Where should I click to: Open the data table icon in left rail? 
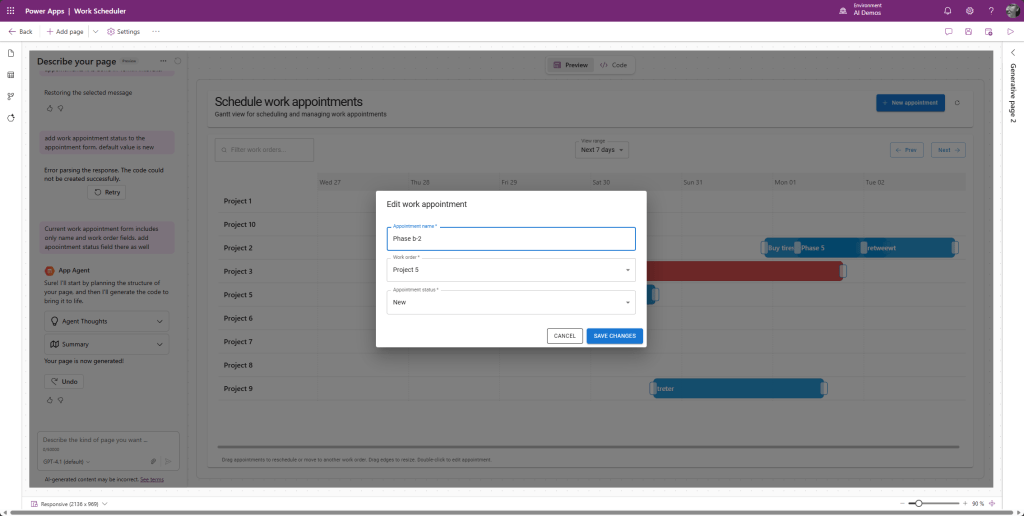click(x=11, y=74)
